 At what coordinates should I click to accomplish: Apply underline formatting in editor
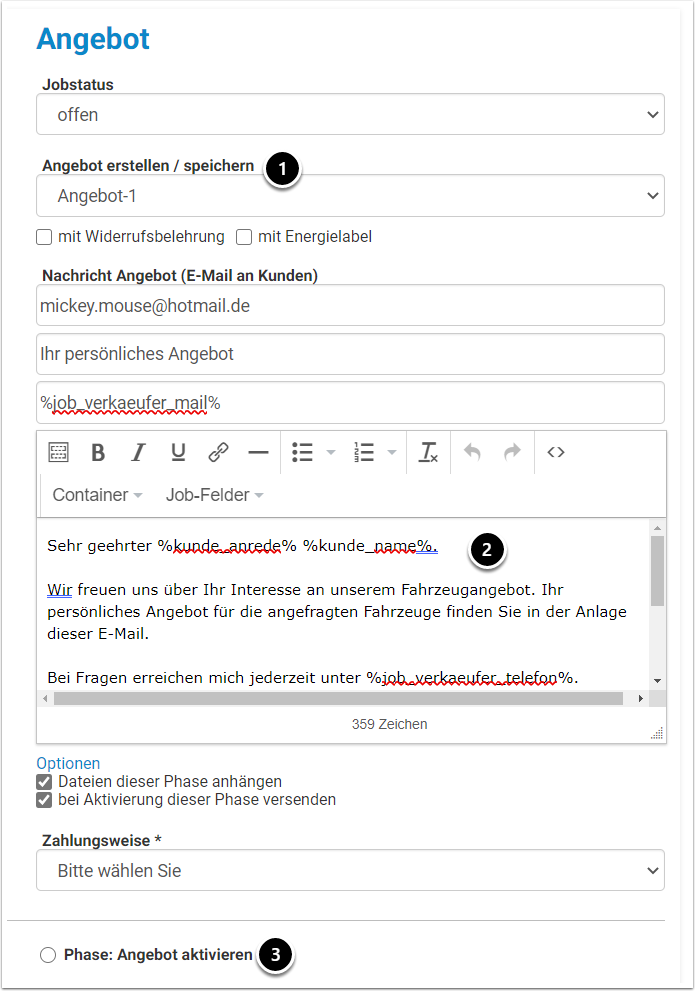(x=178, y=453)
